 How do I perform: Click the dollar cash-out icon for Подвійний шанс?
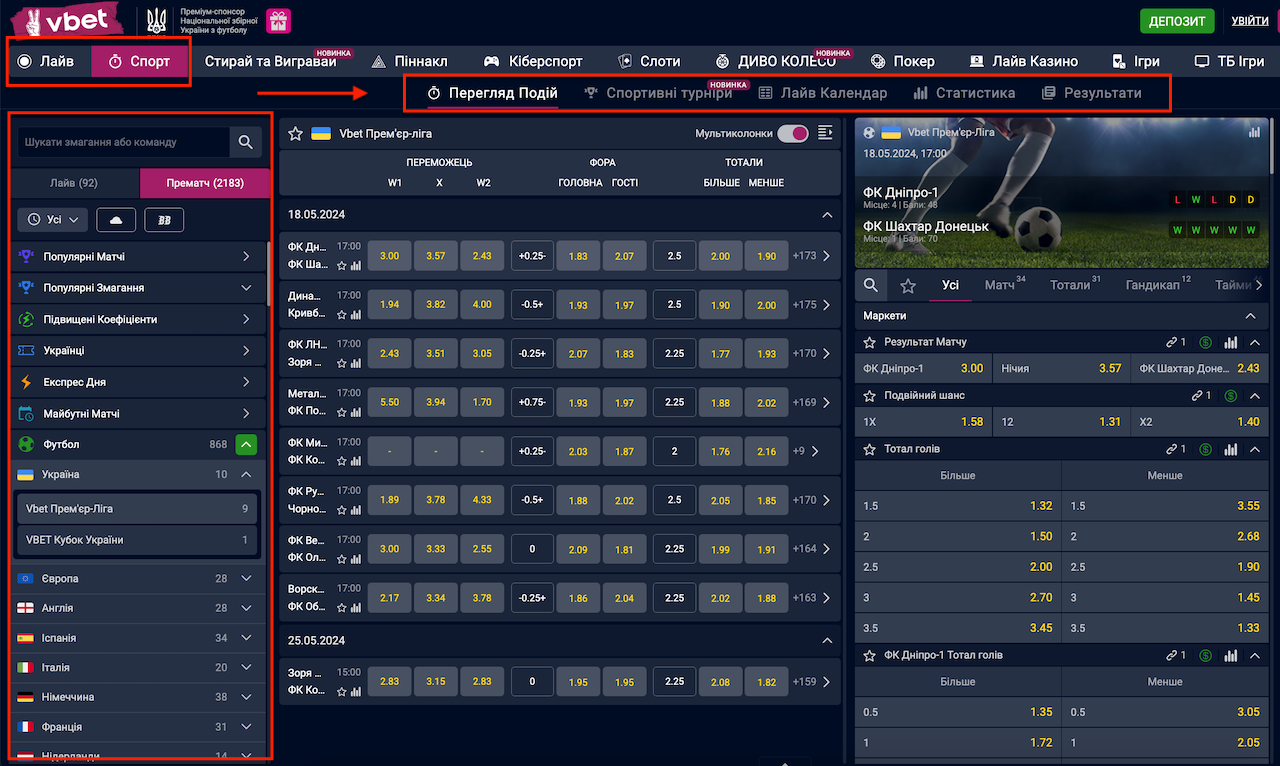coord(1231,396)
